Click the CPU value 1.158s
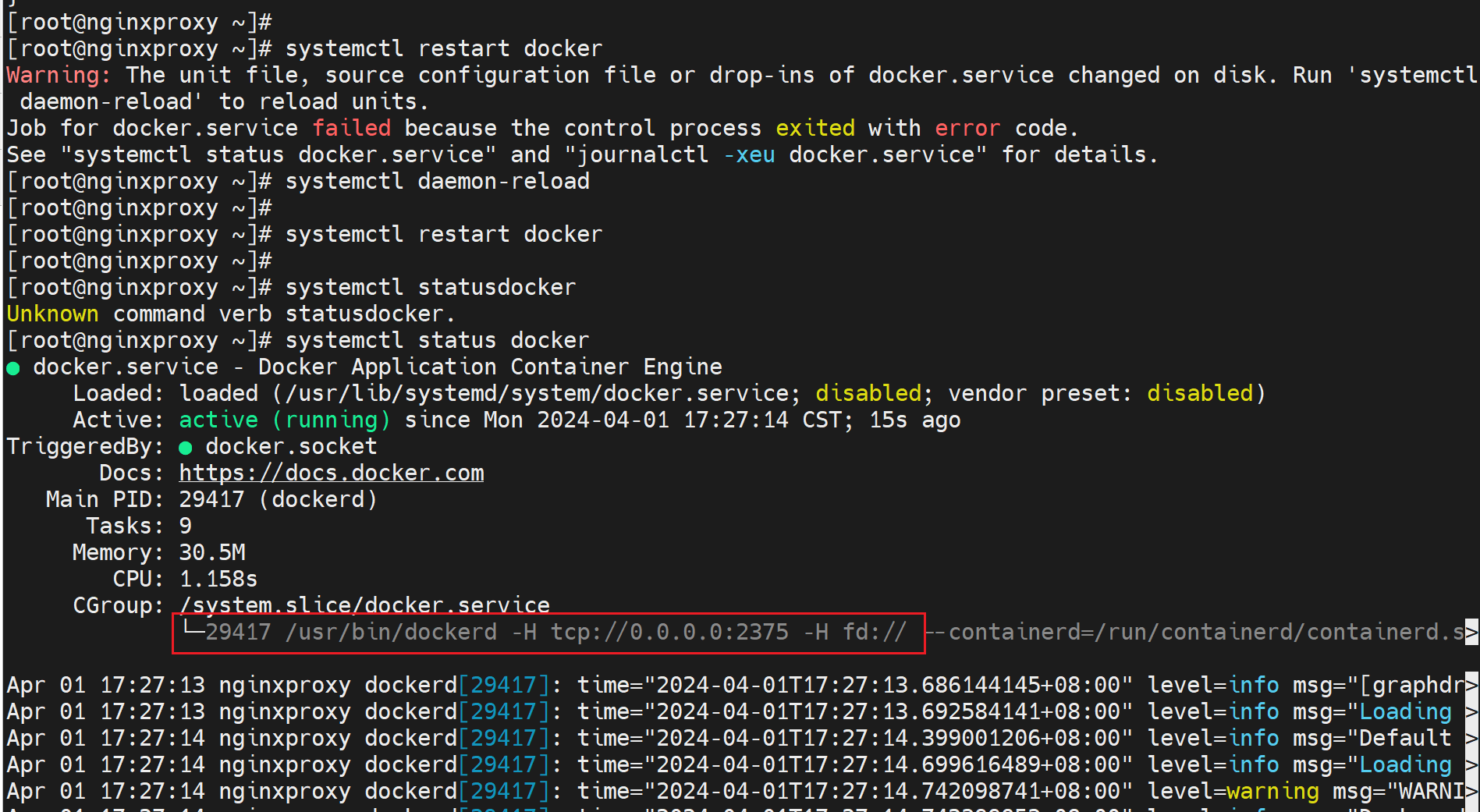The image size is (1480, 812). (x=218, y=579)
